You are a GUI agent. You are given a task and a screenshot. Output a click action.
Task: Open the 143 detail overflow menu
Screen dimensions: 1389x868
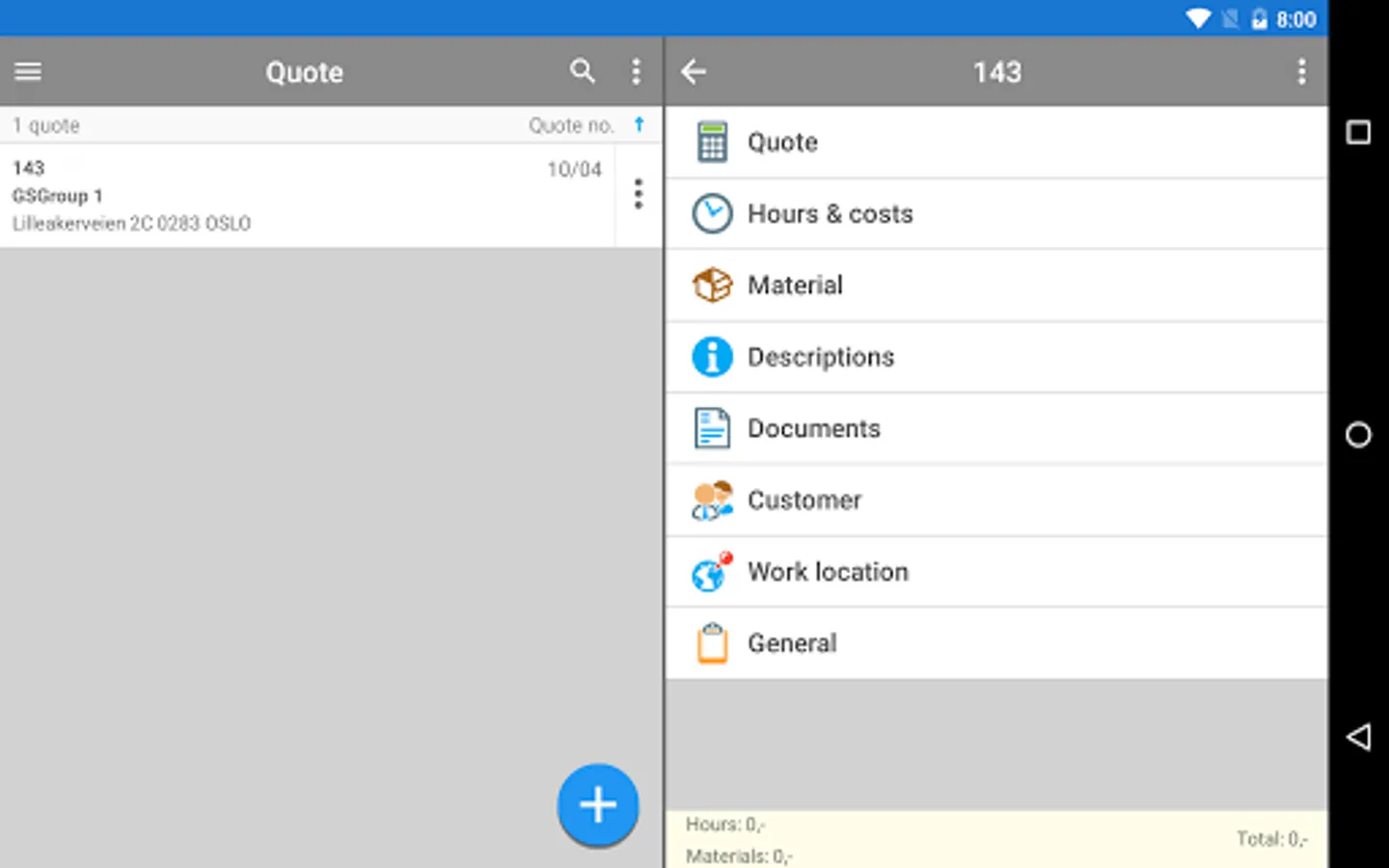point(1301,71)
